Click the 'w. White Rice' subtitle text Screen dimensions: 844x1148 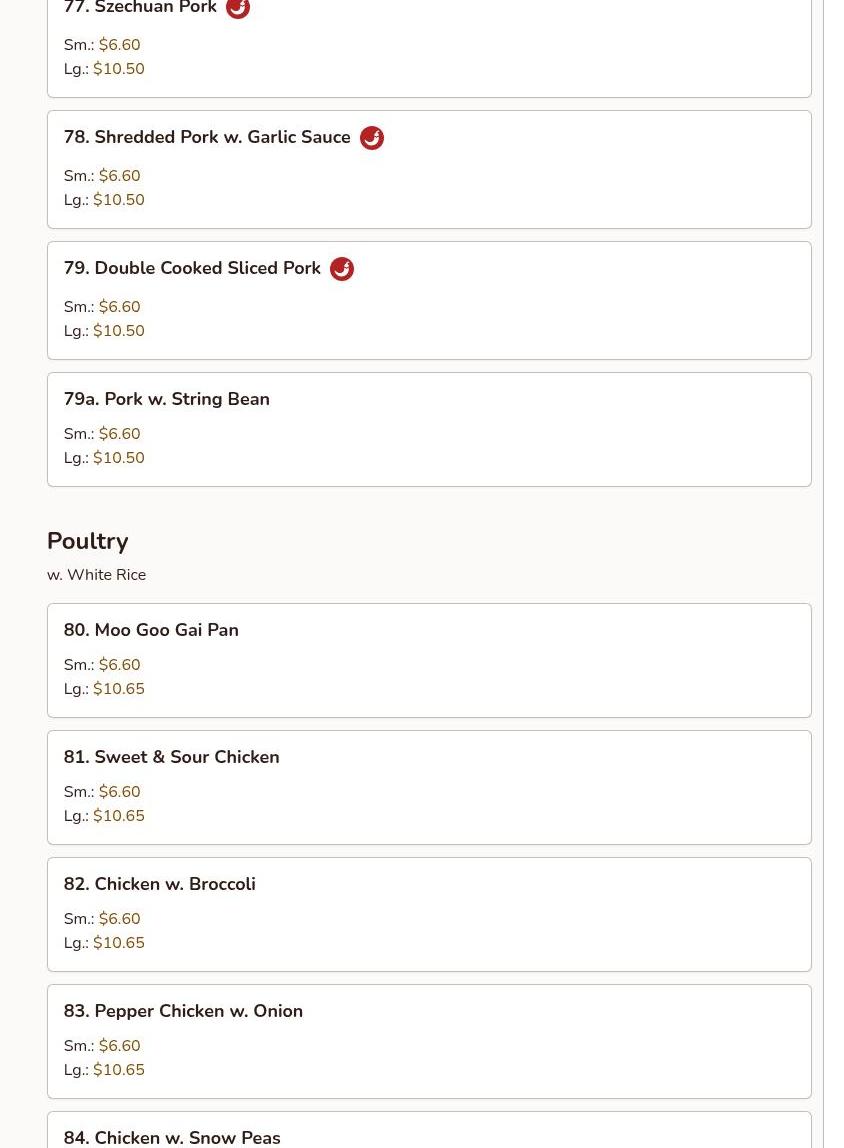point(97,575)
